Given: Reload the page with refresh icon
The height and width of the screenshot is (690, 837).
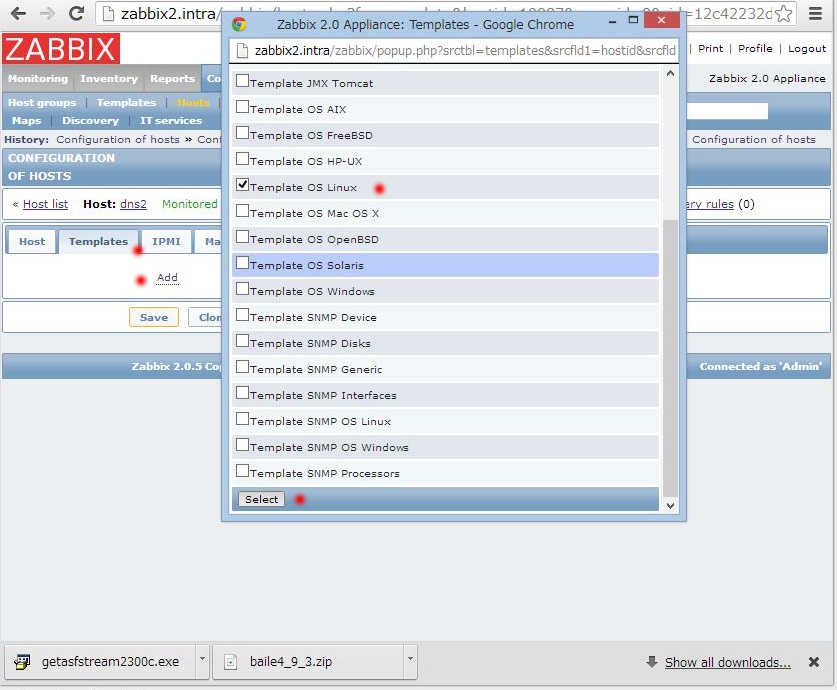Looking at the screenshot, I should (x=76, y=13).
